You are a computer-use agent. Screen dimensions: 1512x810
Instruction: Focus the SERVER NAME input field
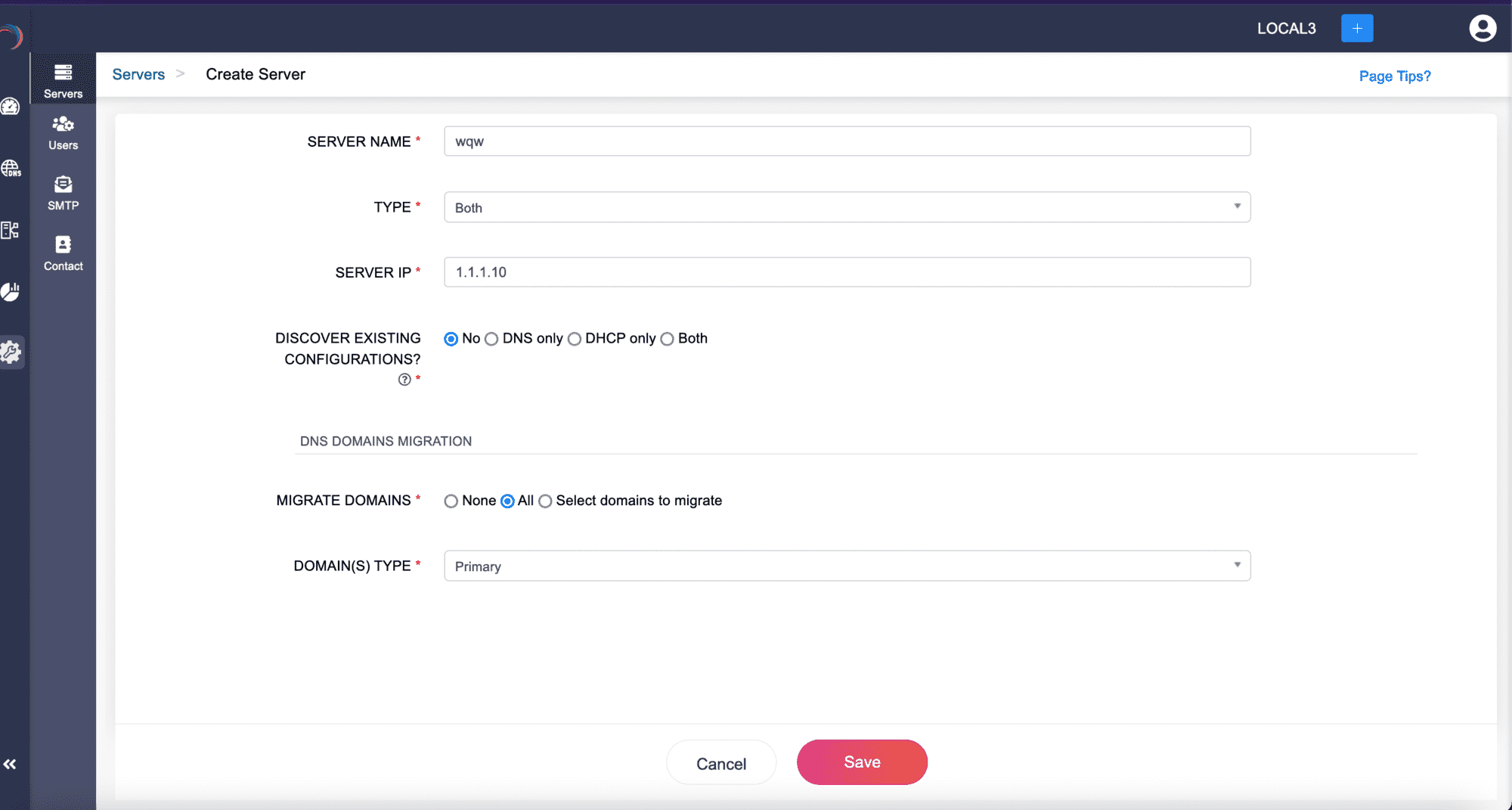pos(847,141)
